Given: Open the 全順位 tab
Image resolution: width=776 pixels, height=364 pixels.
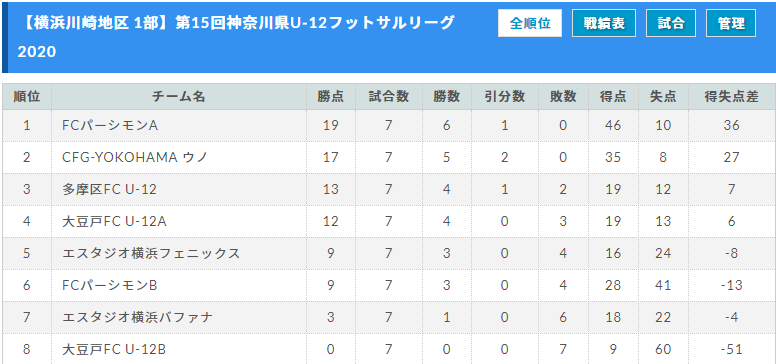Looking at the screenshot, I should click(x=530, y=23).
